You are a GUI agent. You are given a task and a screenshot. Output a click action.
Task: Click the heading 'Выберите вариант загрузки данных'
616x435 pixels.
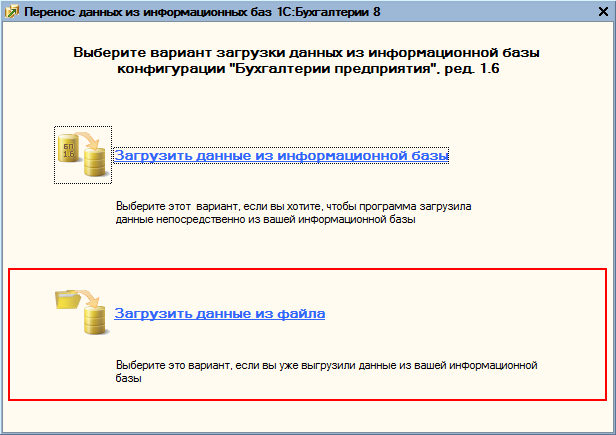tap(307, 61)
